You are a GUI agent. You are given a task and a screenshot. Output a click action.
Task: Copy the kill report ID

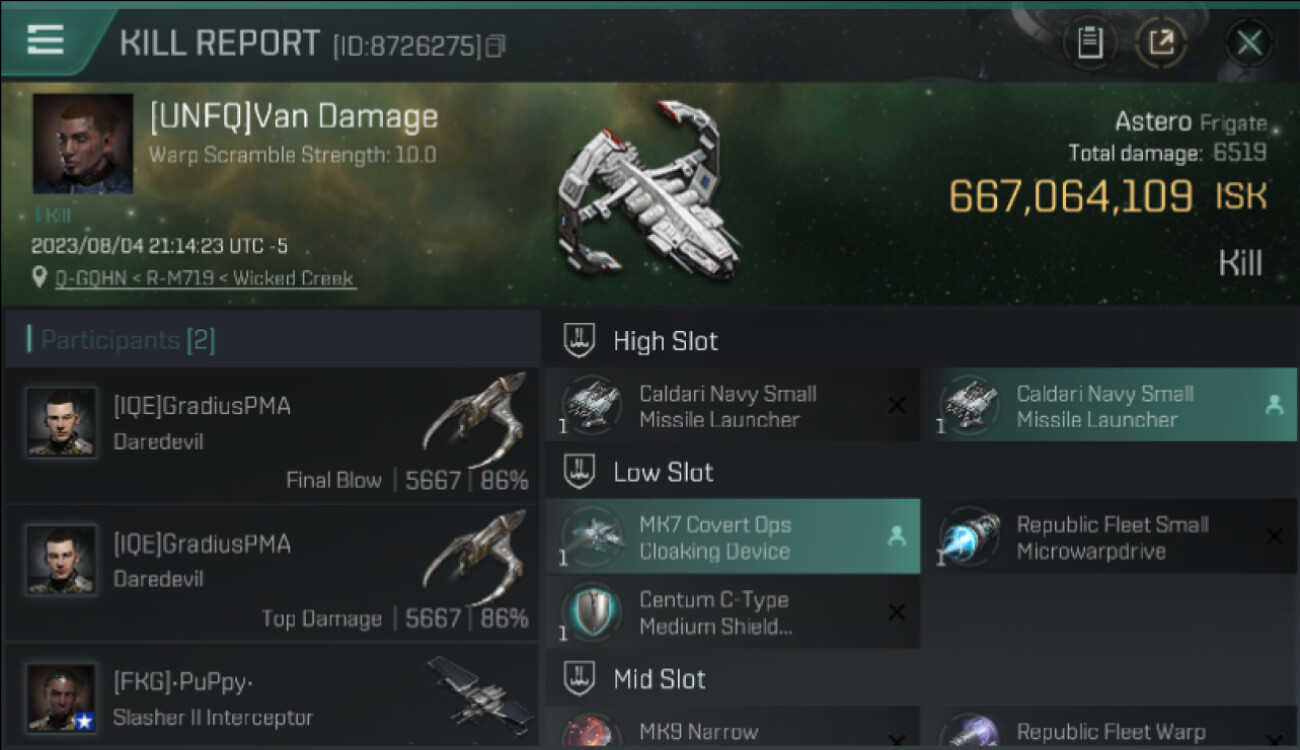495,46
